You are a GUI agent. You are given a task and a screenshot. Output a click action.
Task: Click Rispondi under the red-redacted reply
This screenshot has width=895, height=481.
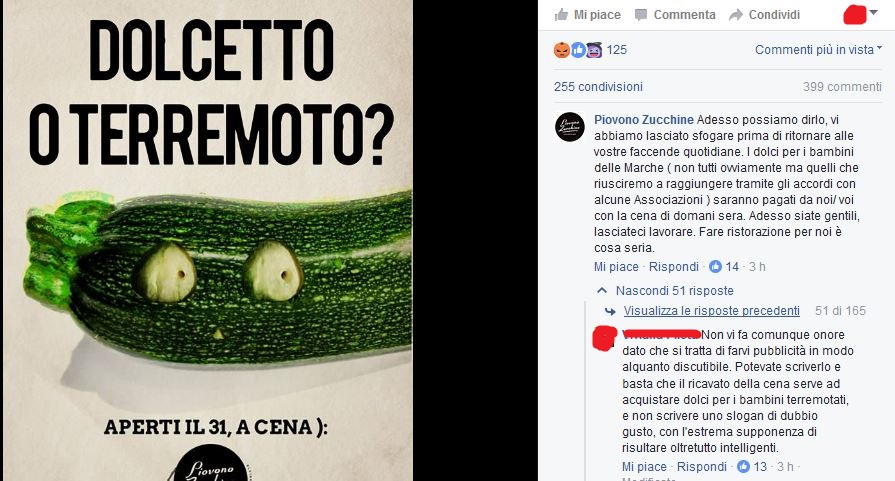(702, 467)
